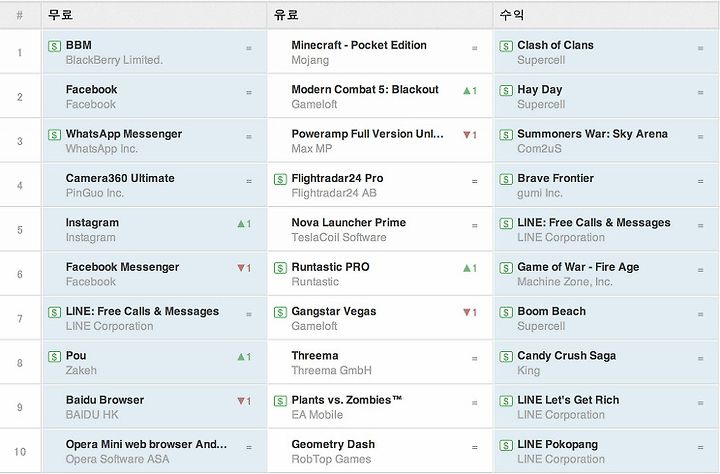This screenshot has height=474, width=720.
Task: Click the Supercell publisher under Hay Day
Action: click(541, 104)
